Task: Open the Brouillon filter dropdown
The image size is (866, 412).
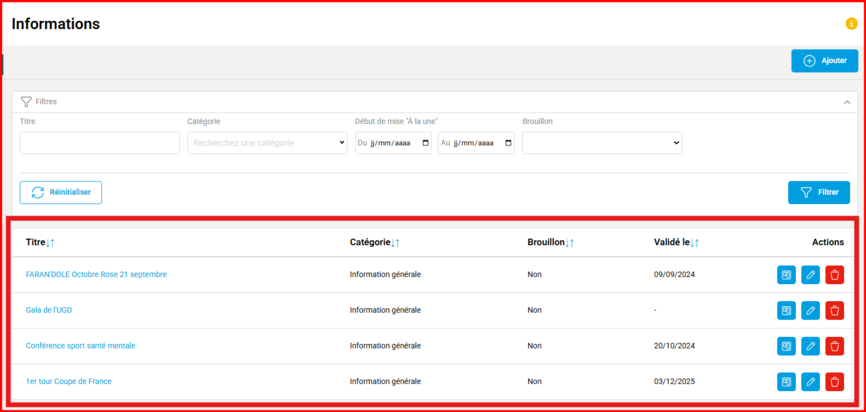Action: pos(602,143)
